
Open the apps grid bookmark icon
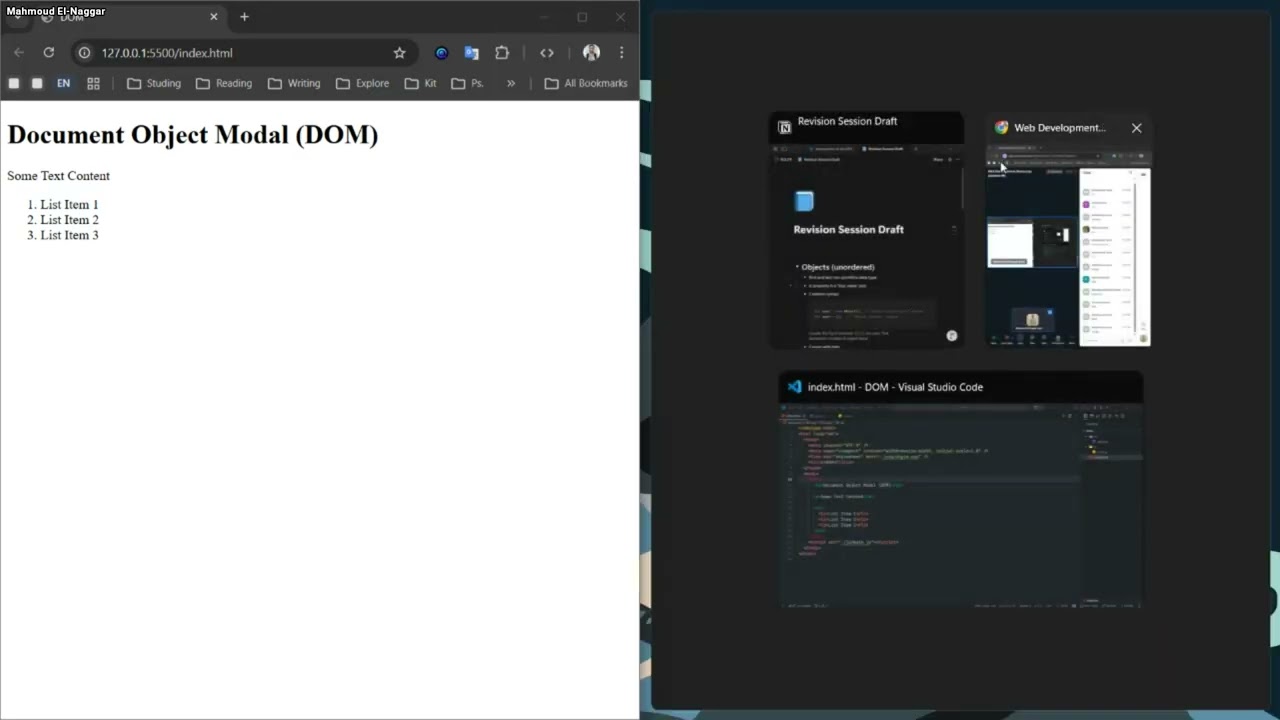click(x=93, y=83)
